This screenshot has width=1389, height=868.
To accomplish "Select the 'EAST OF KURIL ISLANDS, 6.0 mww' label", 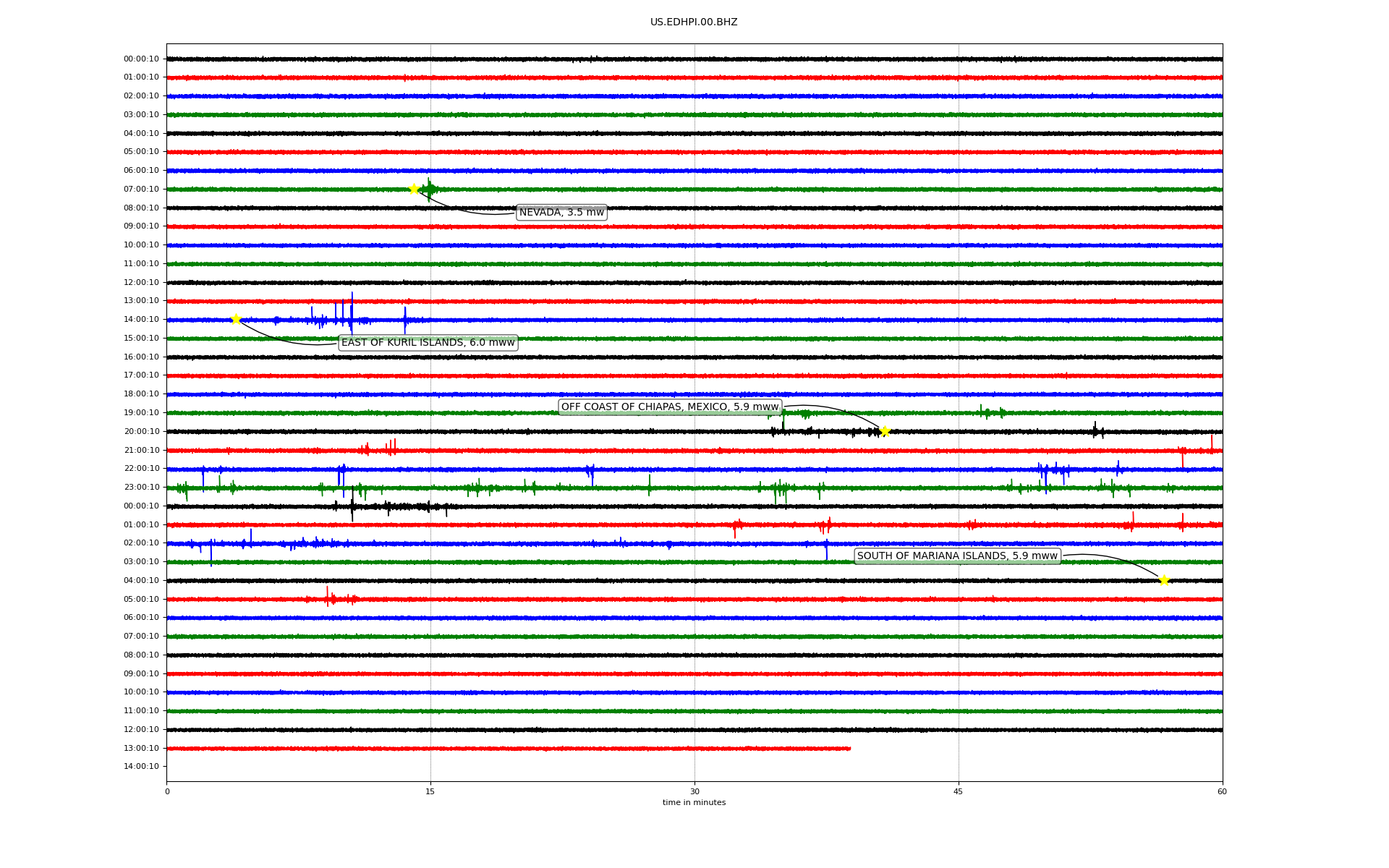I will [x=428, y=342].
